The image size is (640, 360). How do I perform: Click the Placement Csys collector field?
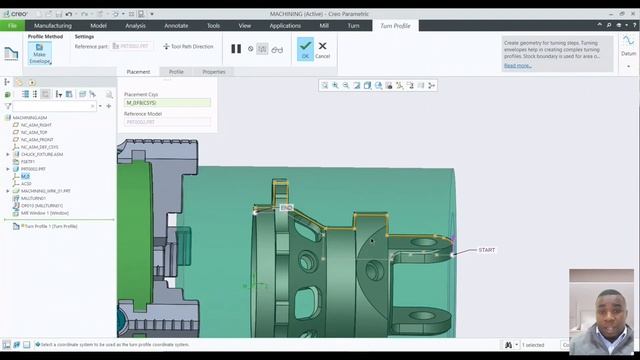pyautogui.click(x=167, y=102)
